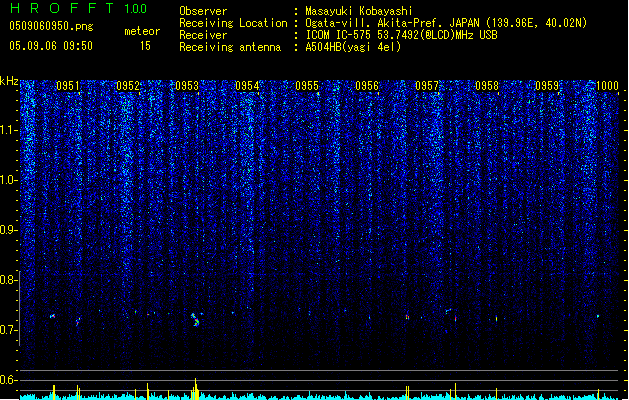Click the observer name Masayuki Kobayashi

point(359,11)
